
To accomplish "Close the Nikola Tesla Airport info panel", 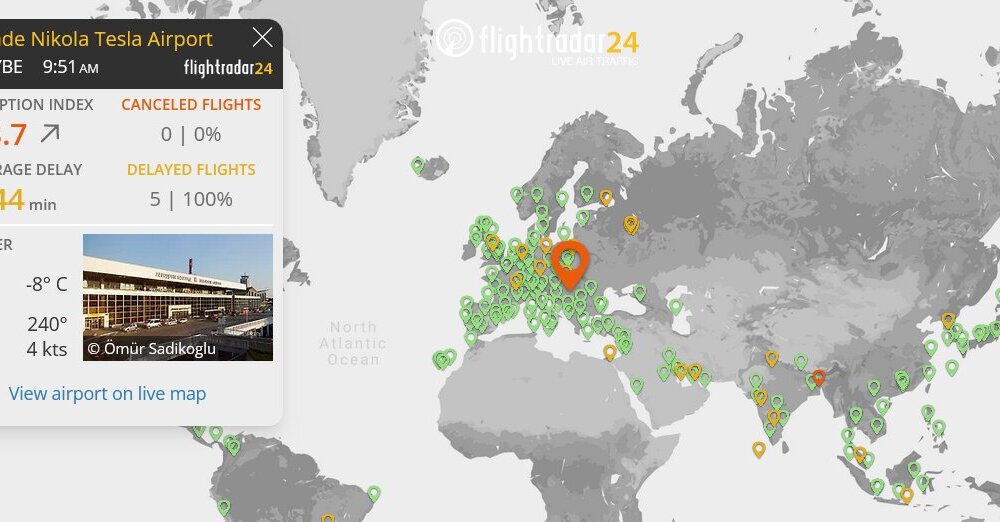I will coord(262,38).
